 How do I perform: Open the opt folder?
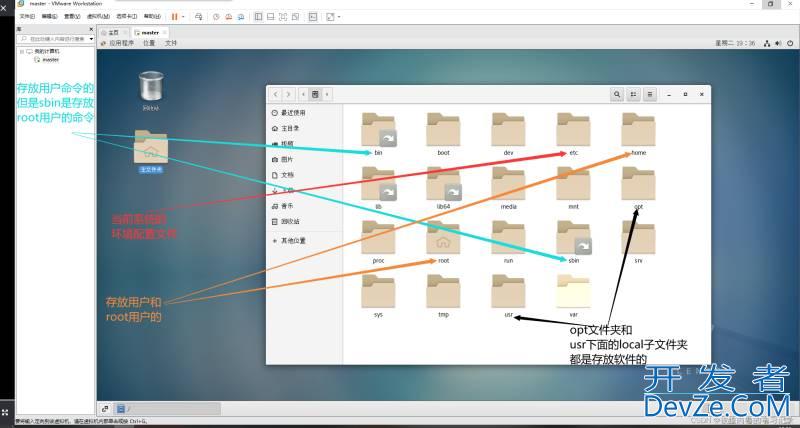click(x=638, y=185)
